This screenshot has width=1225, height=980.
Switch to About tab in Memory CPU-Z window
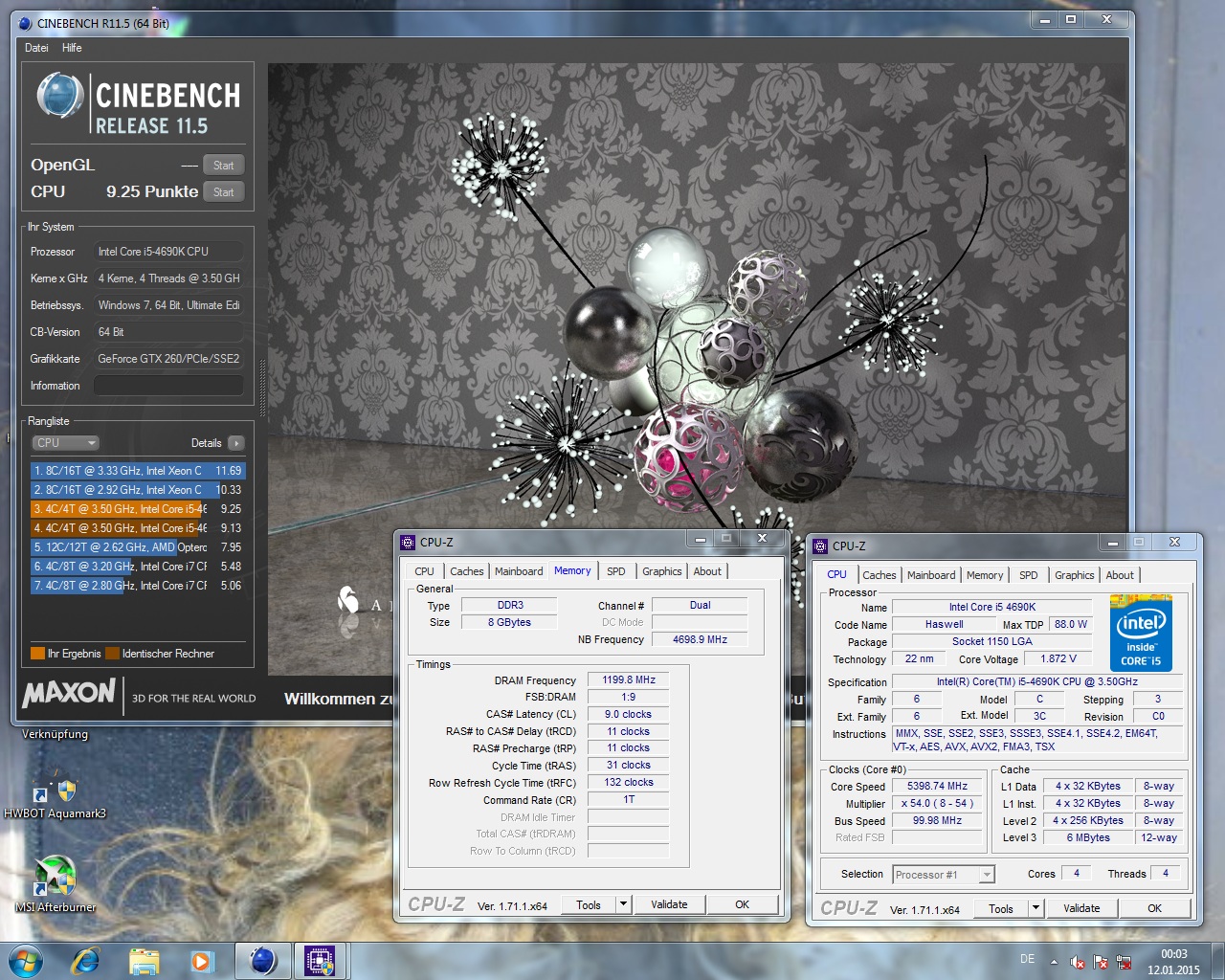point(707,571)
